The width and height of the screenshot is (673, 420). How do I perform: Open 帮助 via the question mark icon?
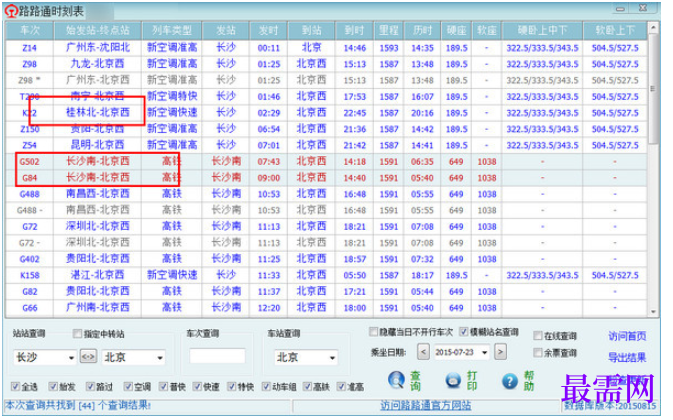pos(509,381)
